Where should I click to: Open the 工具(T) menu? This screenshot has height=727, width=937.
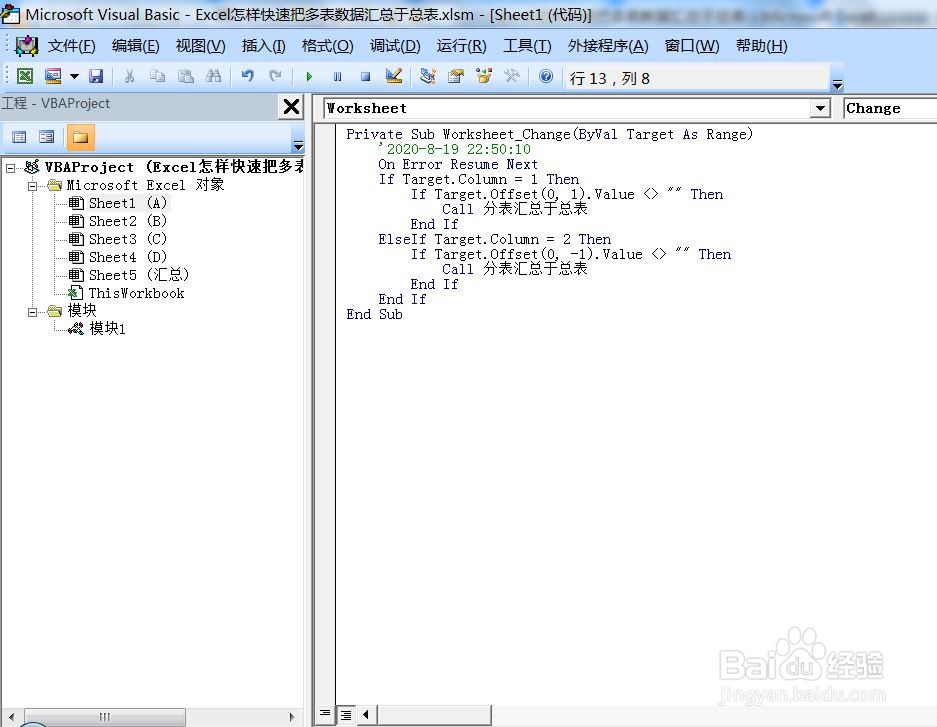click(x=527, y=46)
